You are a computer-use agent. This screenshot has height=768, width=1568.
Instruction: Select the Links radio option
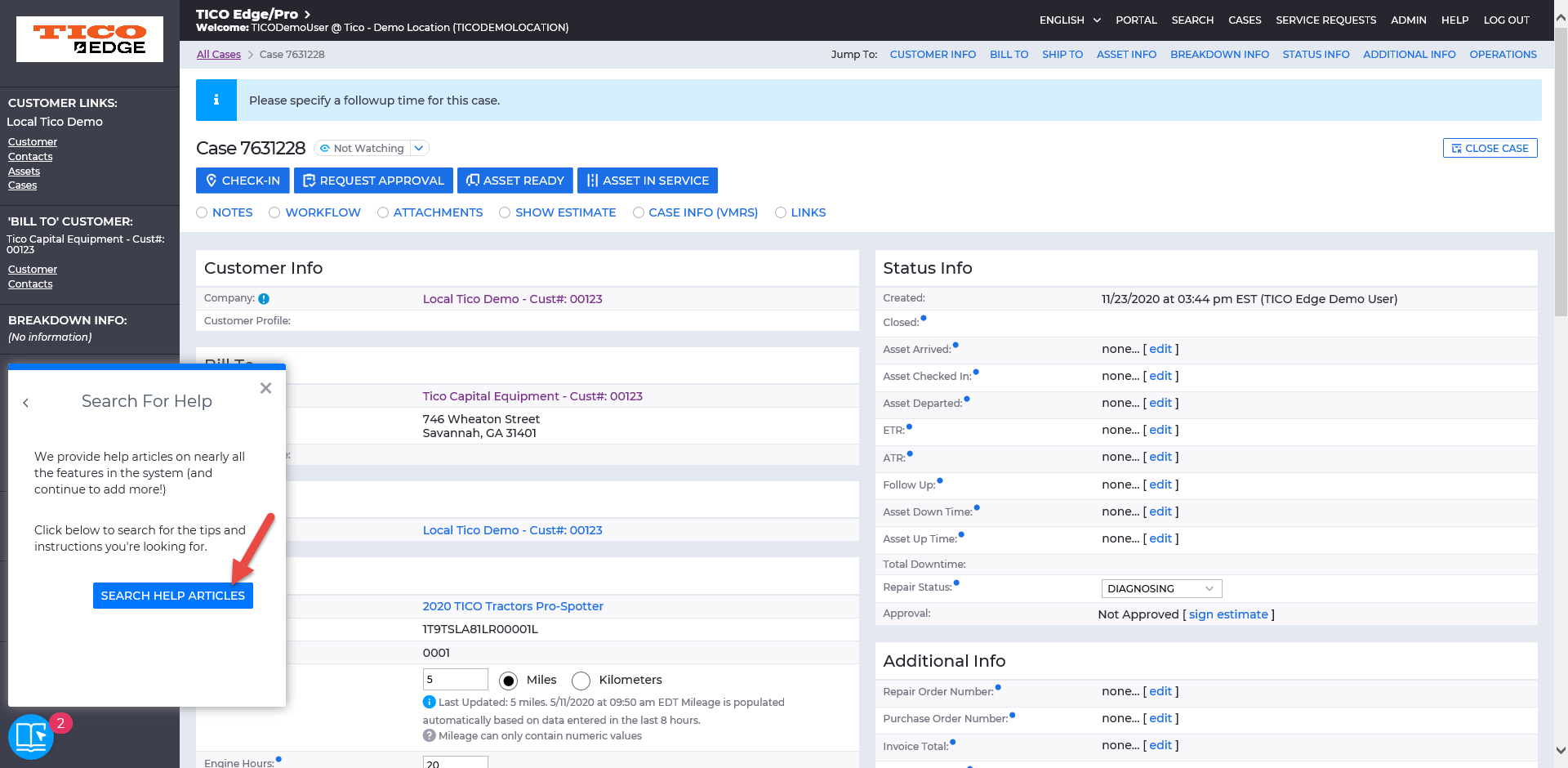click(781, 212)
